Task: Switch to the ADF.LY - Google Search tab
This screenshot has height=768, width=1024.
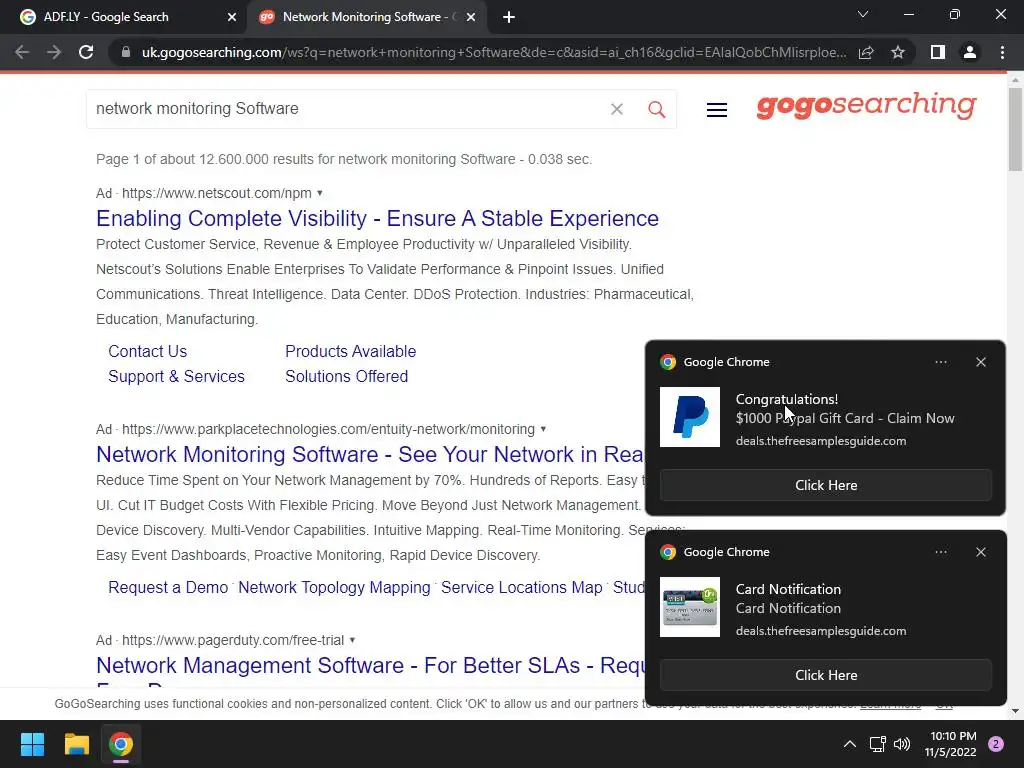Action: click(123, 17)
